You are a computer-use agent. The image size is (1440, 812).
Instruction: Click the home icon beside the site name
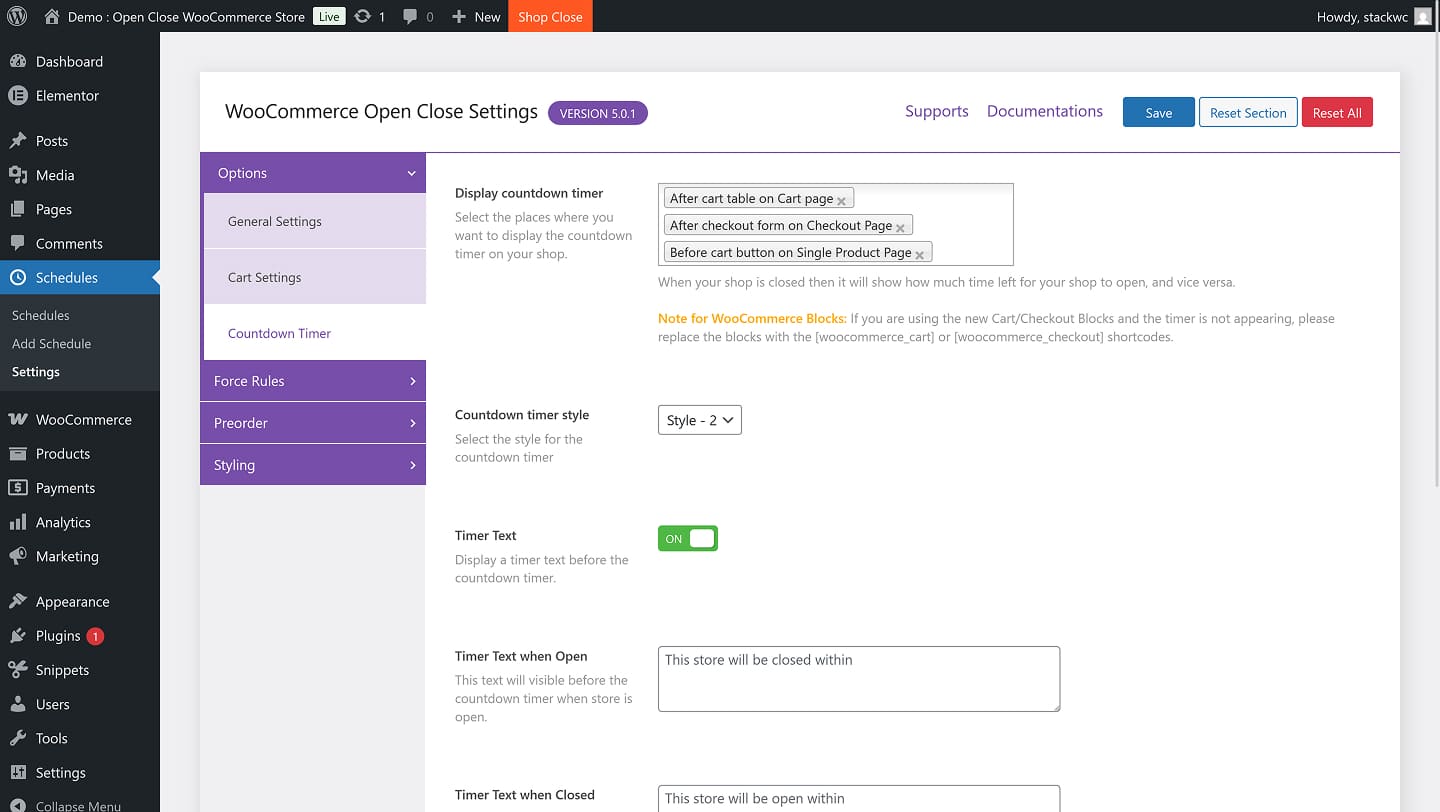click(x=52, y=16)
